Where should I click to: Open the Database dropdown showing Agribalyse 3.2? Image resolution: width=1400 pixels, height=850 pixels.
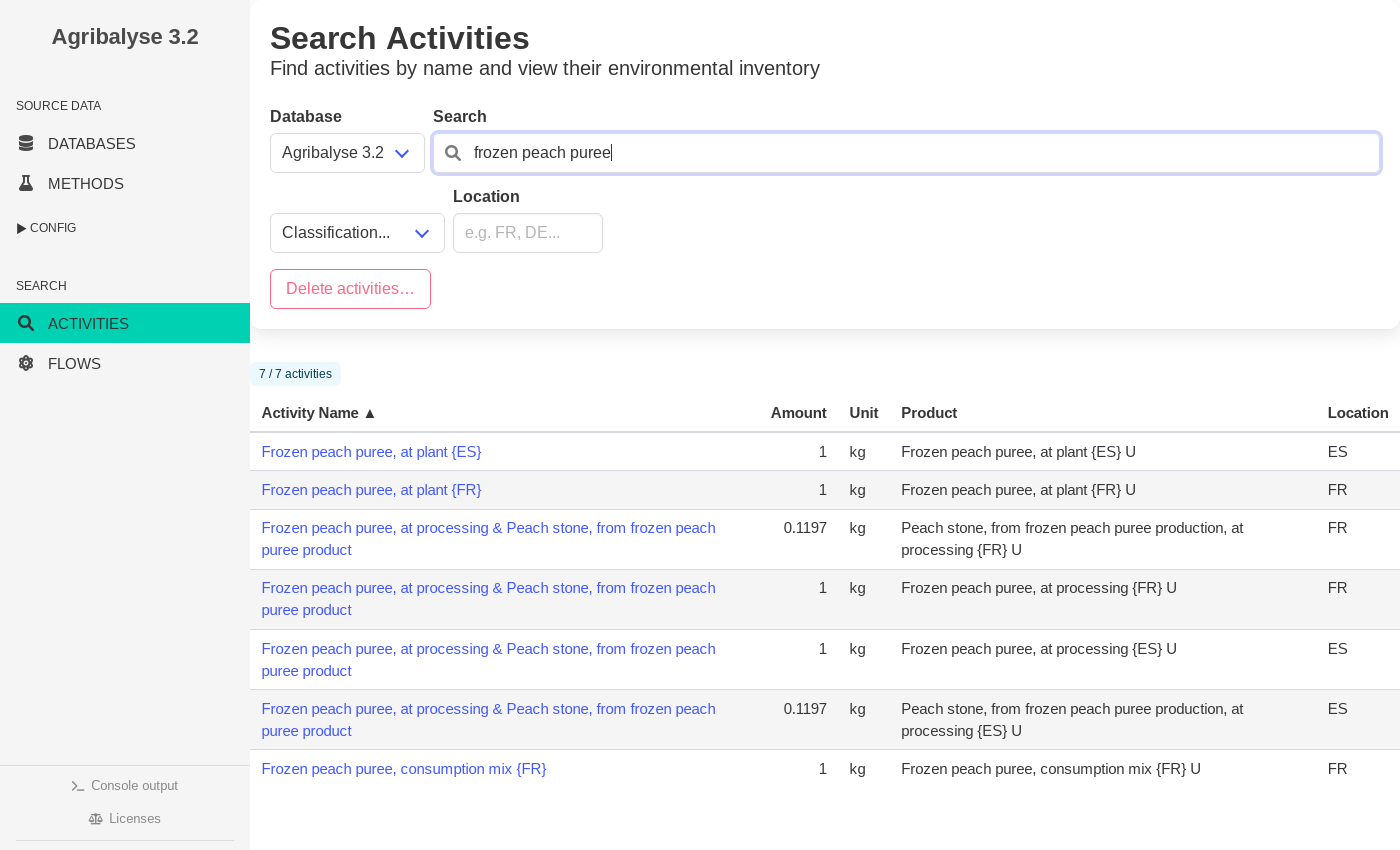pyautogui.click(x=347, y=153)
